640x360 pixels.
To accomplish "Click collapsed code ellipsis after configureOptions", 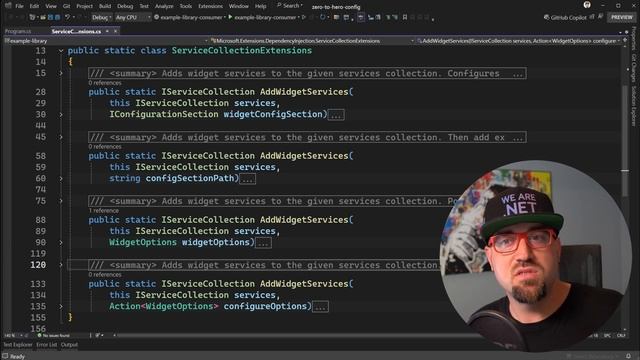I will coord(320,307).
